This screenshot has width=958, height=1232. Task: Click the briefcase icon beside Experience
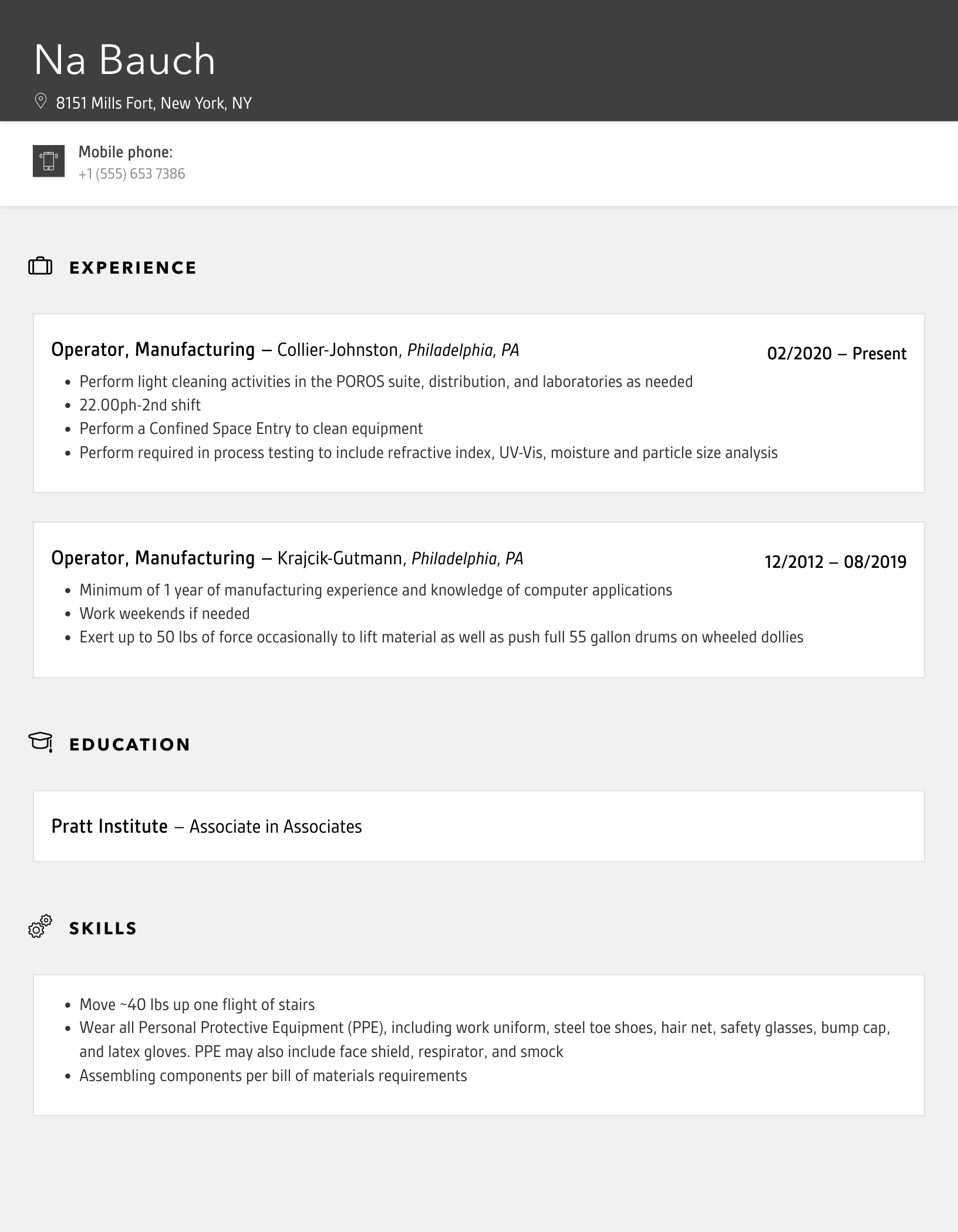click(41, 267)
